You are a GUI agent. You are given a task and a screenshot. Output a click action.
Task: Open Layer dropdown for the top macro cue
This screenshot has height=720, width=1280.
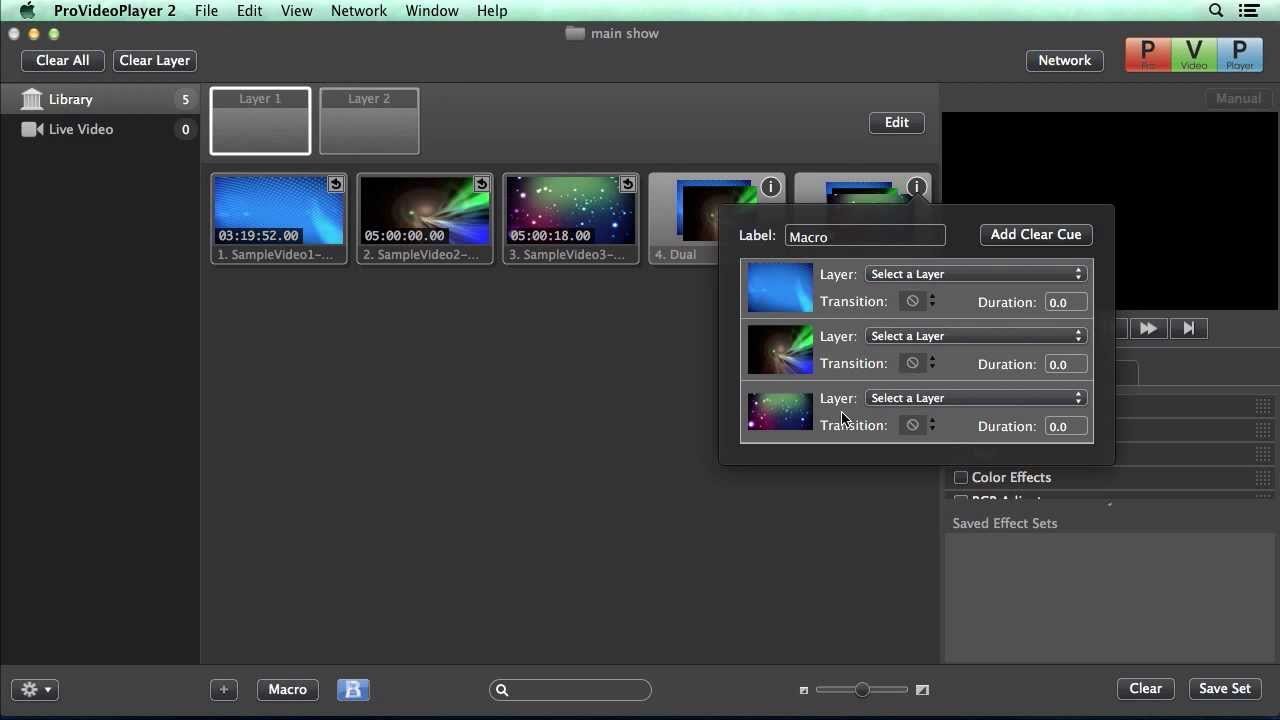coord(976,274)
